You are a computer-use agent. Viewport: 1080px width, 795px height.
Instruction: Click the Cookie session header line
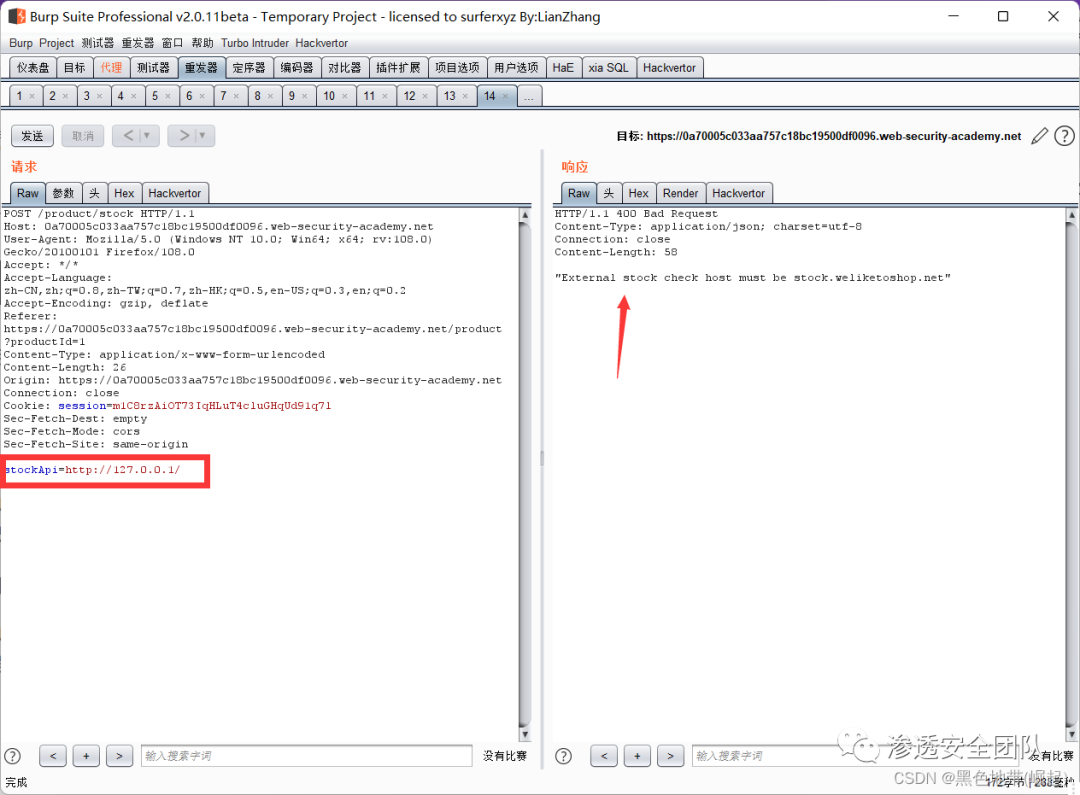click(167, 406)
